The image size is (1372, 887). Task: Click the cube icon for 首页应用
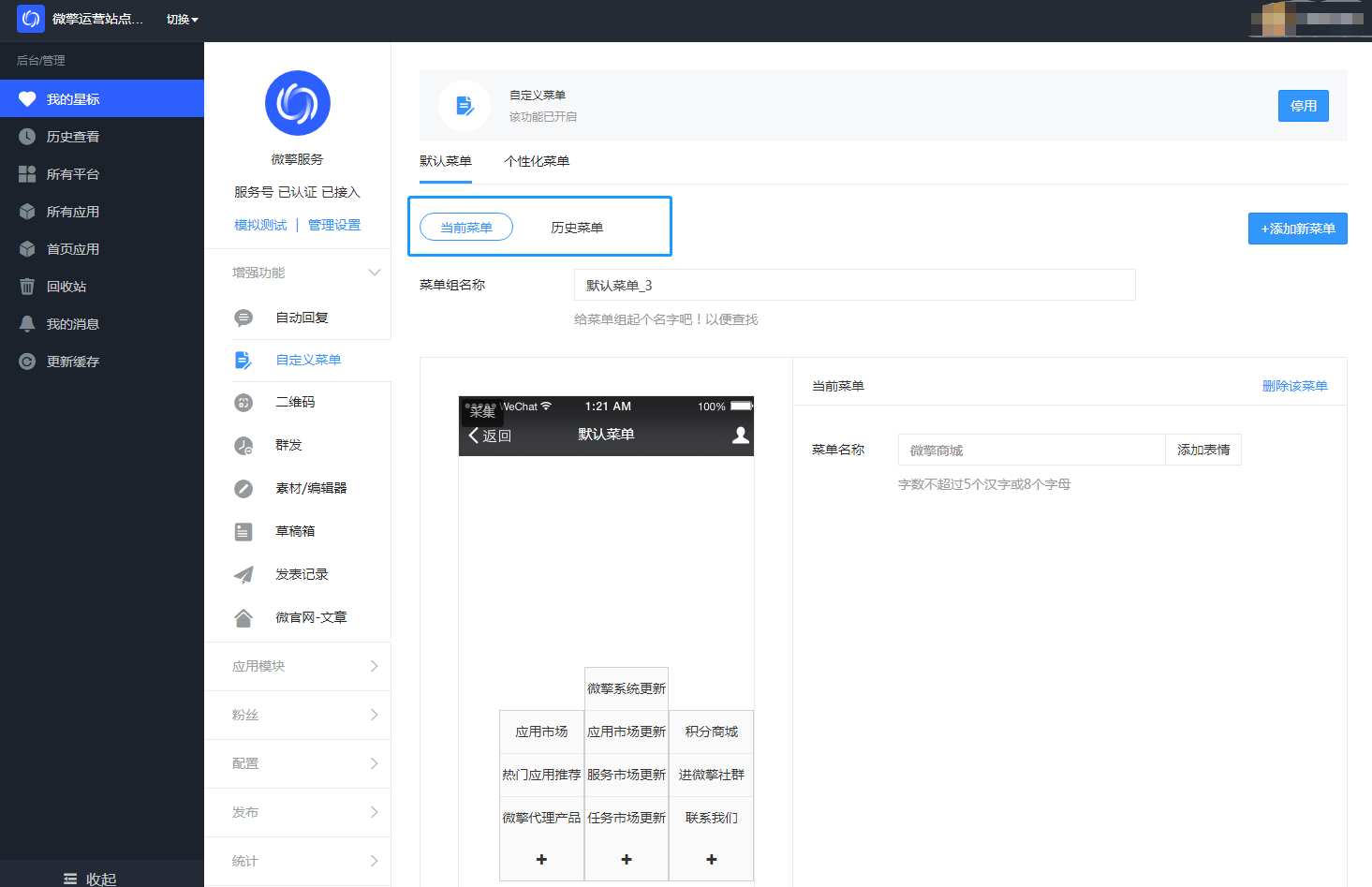(27, 249)
